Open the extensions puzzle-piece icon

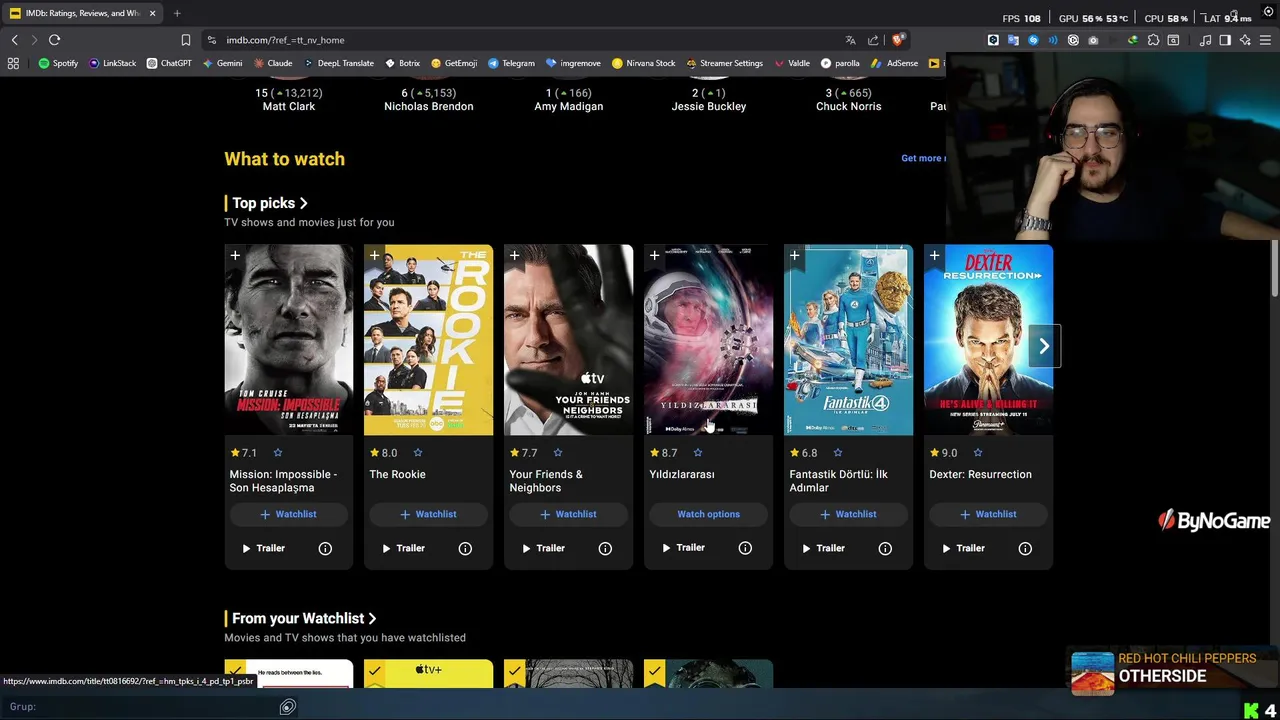(1153, 40)
